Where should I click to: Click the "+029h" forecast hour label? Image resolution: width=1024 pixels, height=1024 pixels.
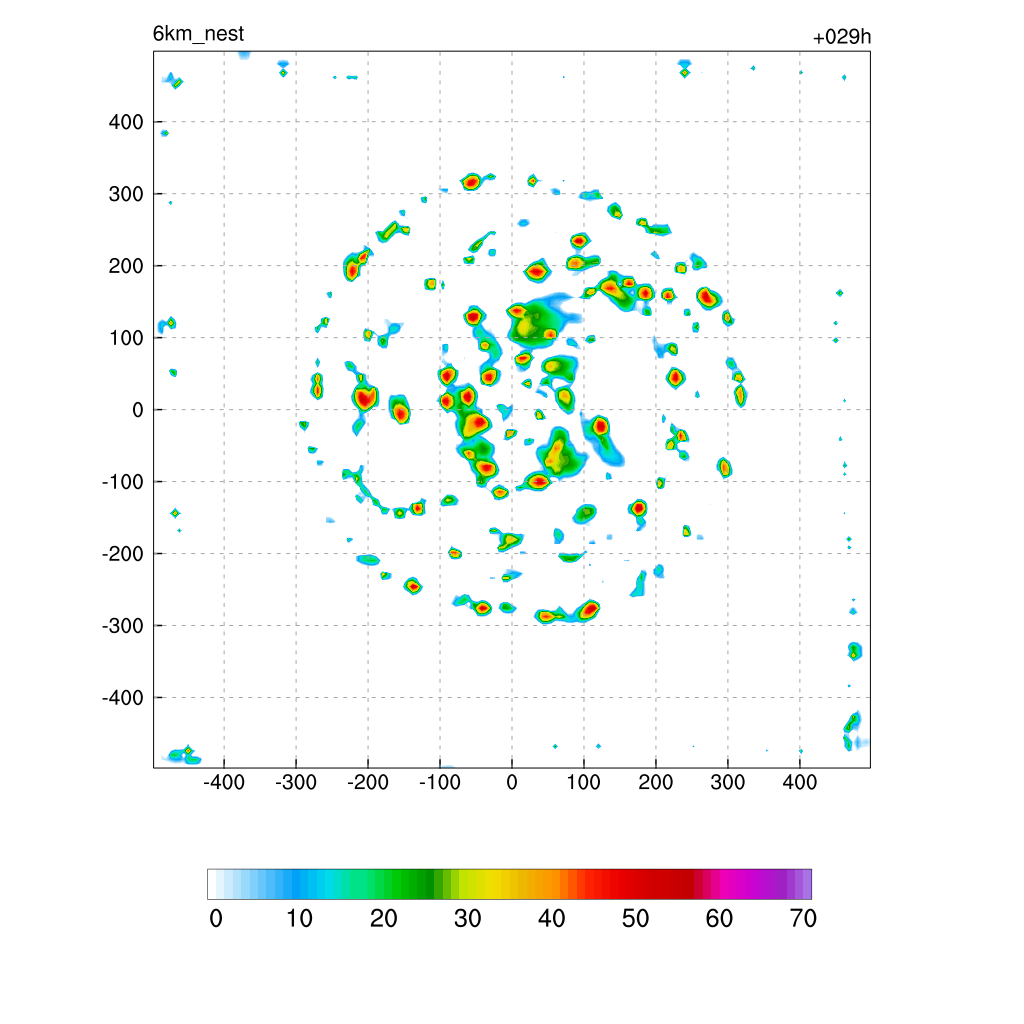point(842,37)
